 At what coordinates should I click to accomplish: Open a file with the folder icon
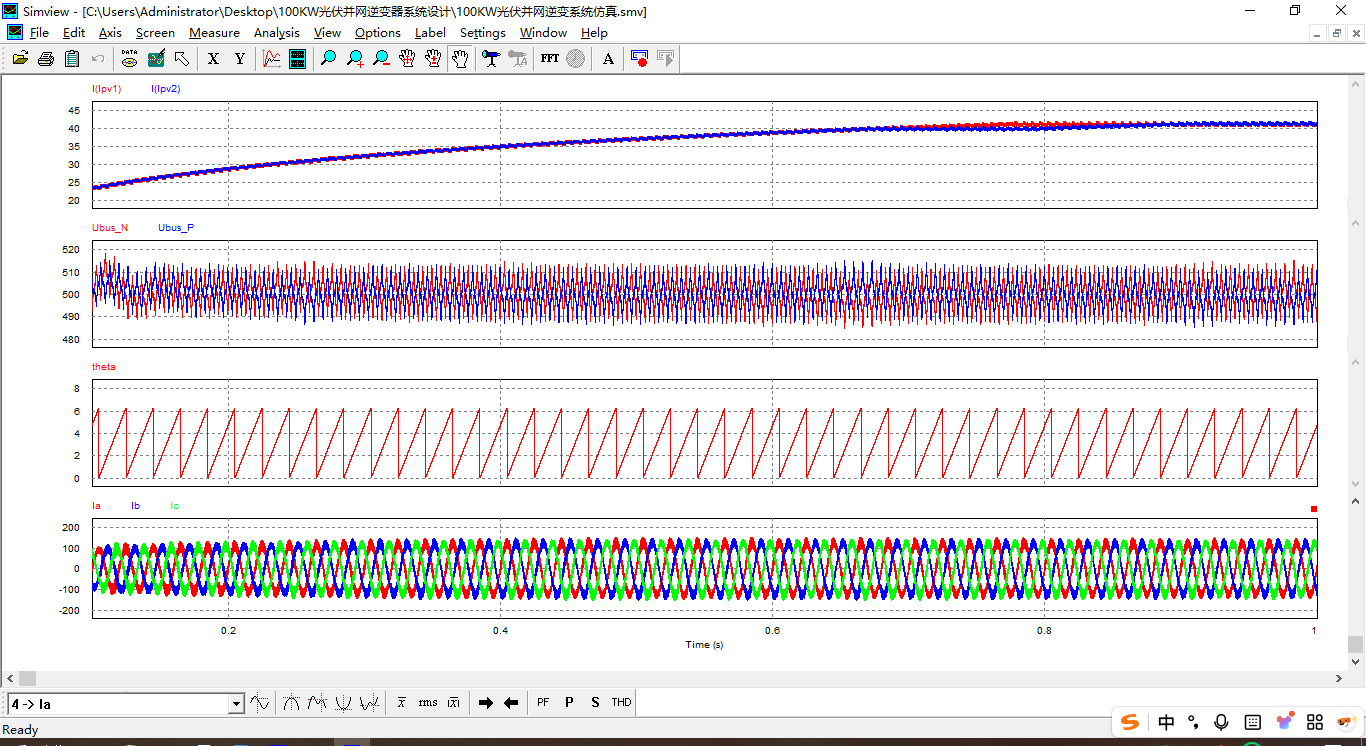tap(20, 59)
